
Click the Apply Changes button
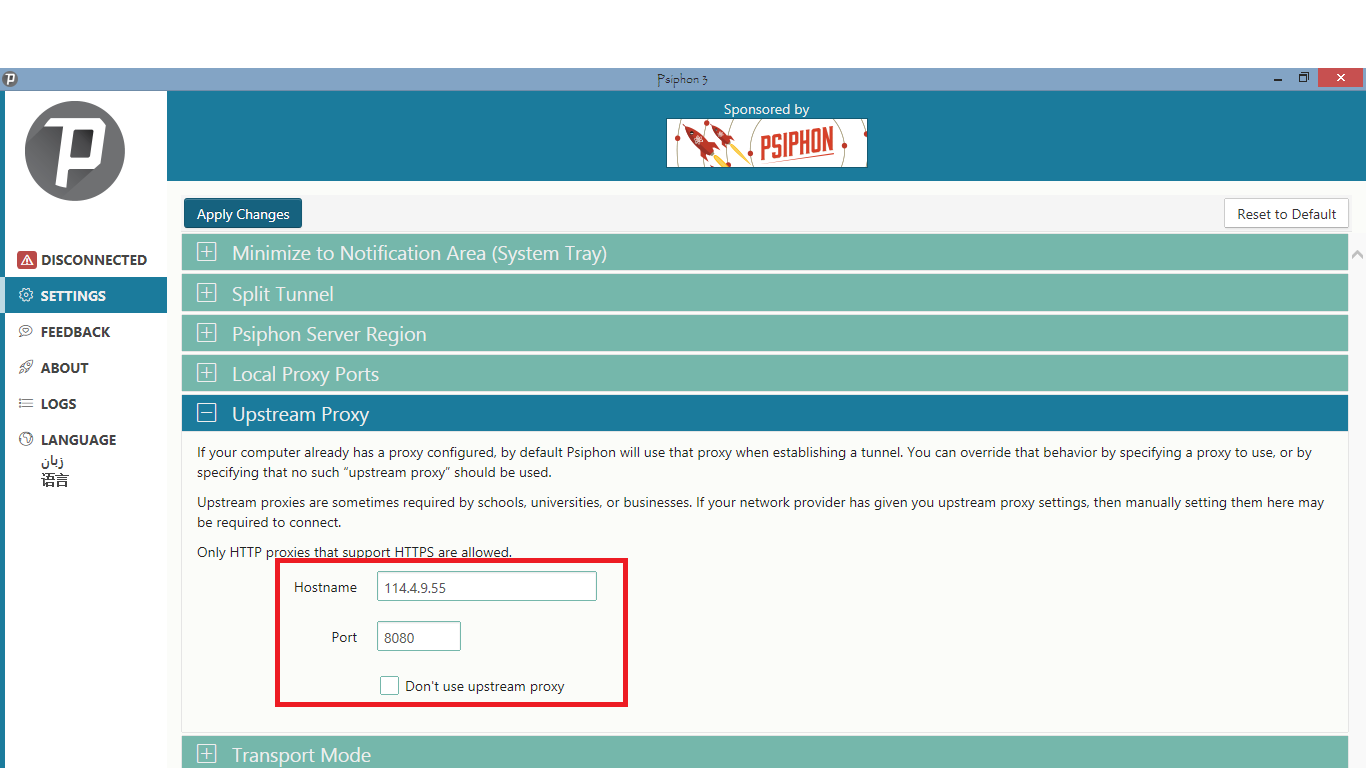tap(243, 214)
